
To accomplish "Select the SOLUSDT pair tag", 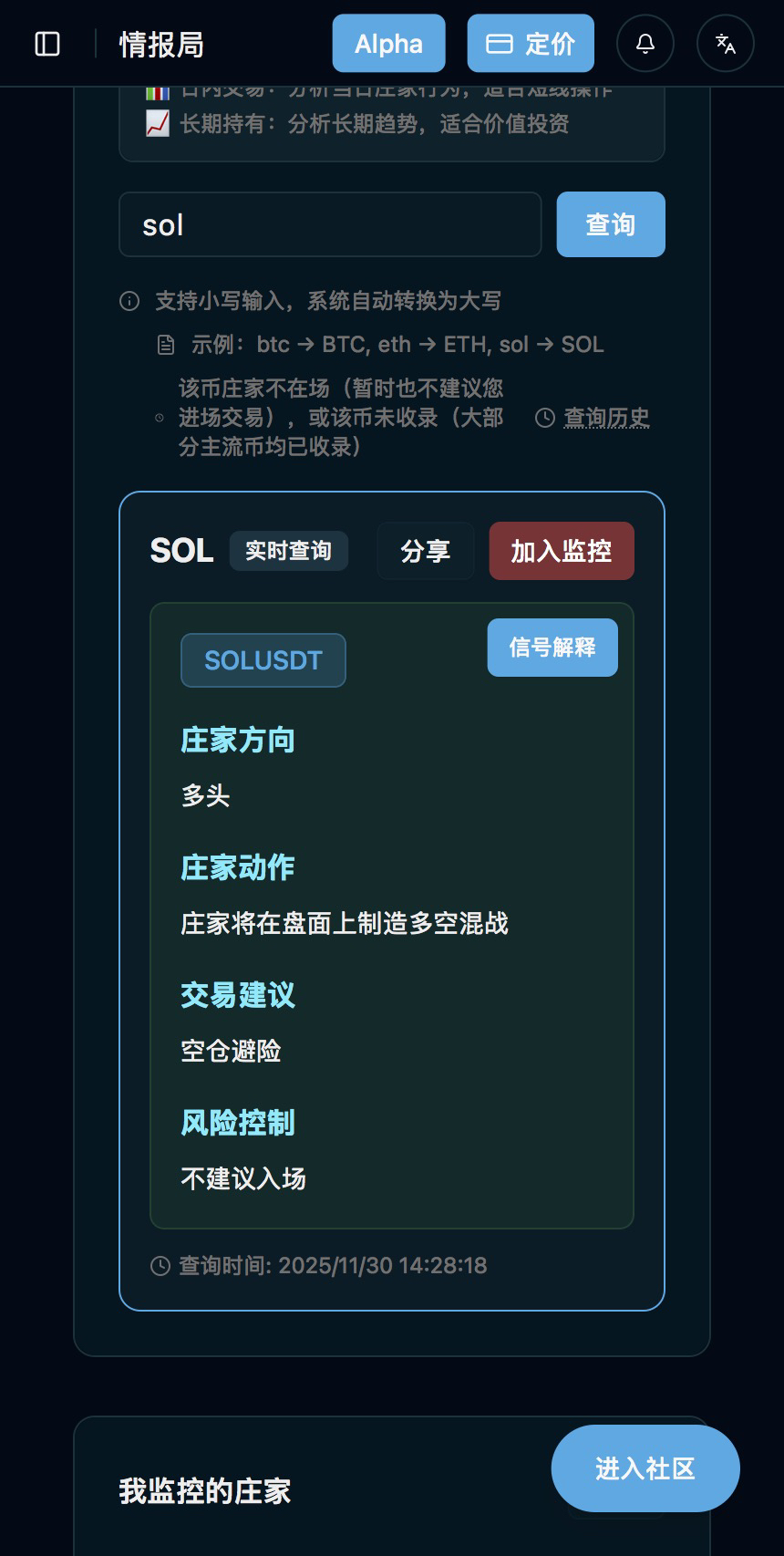I will [263, 660].
